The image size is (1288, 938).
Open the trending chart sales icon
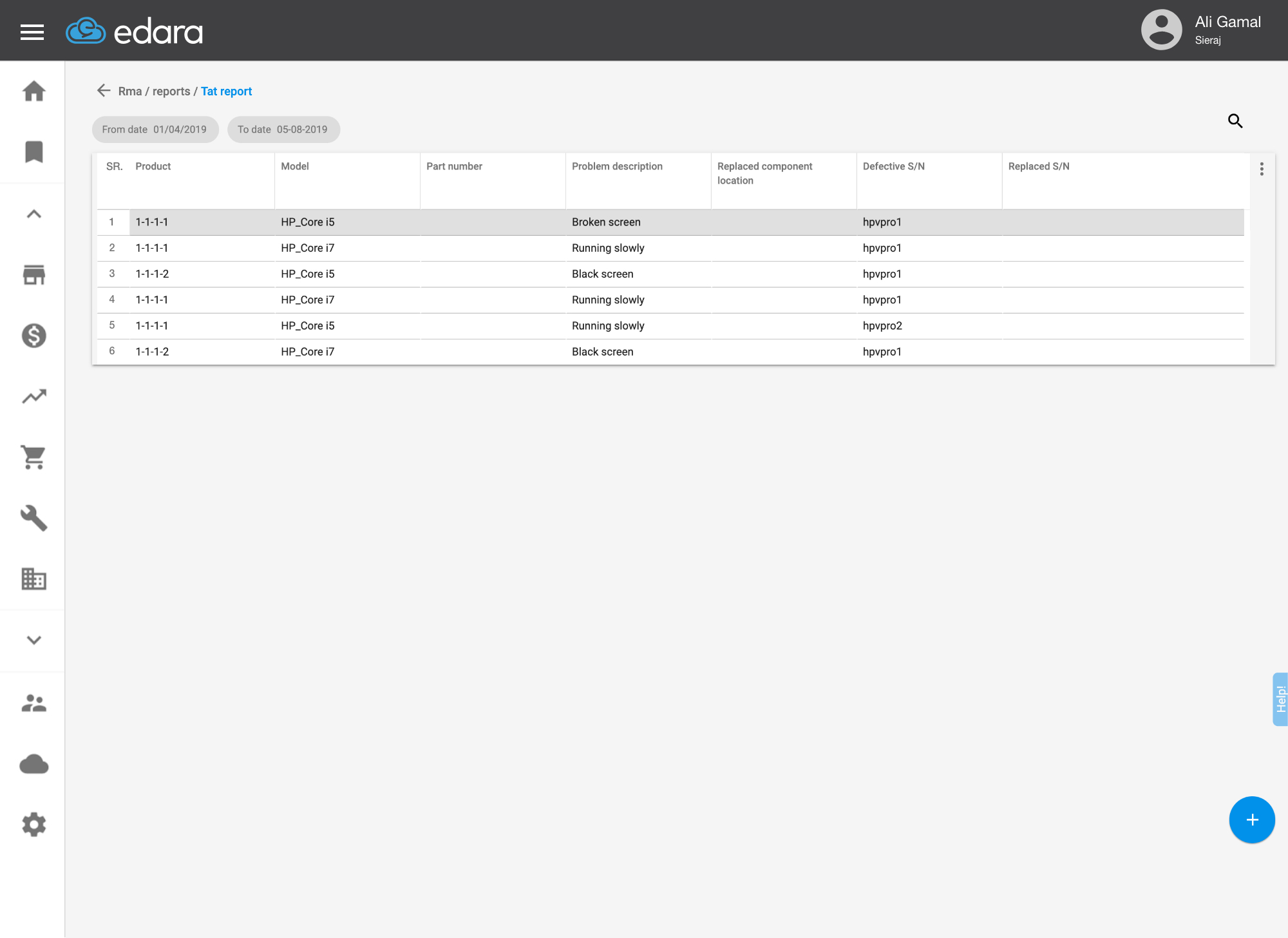[x=33, y=396]
